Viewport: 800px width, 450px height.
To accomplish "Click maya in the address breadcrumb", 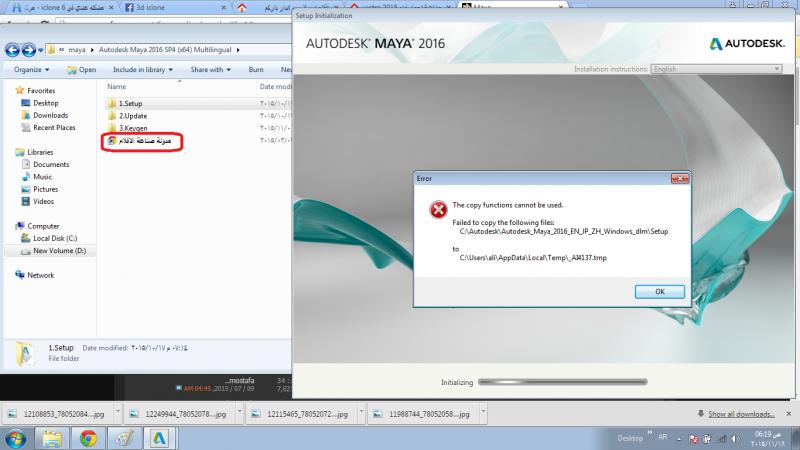I will 77,50.
